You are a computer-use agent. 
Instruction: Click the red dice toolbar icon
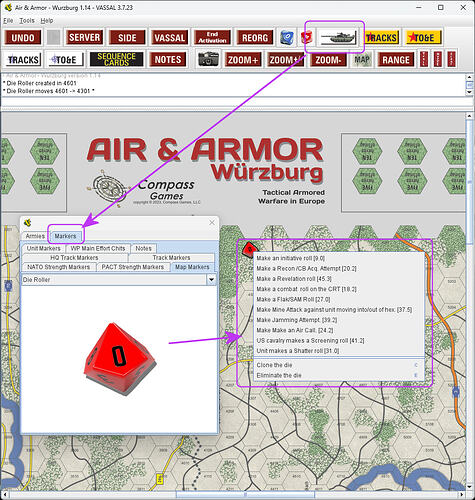306,37
